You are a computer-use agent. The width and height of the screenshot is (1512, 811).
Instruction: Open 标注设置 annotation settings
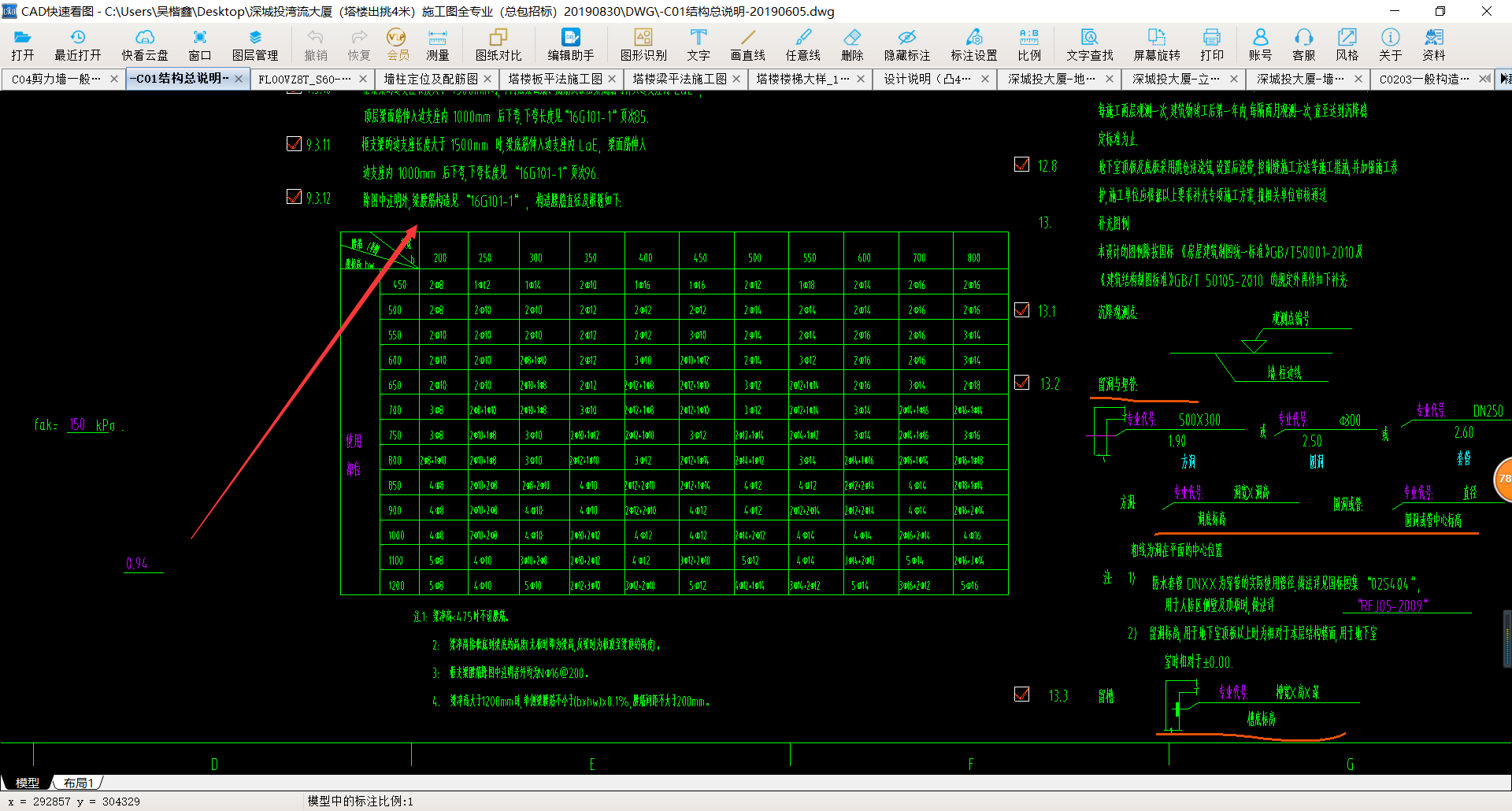[974, 45]
